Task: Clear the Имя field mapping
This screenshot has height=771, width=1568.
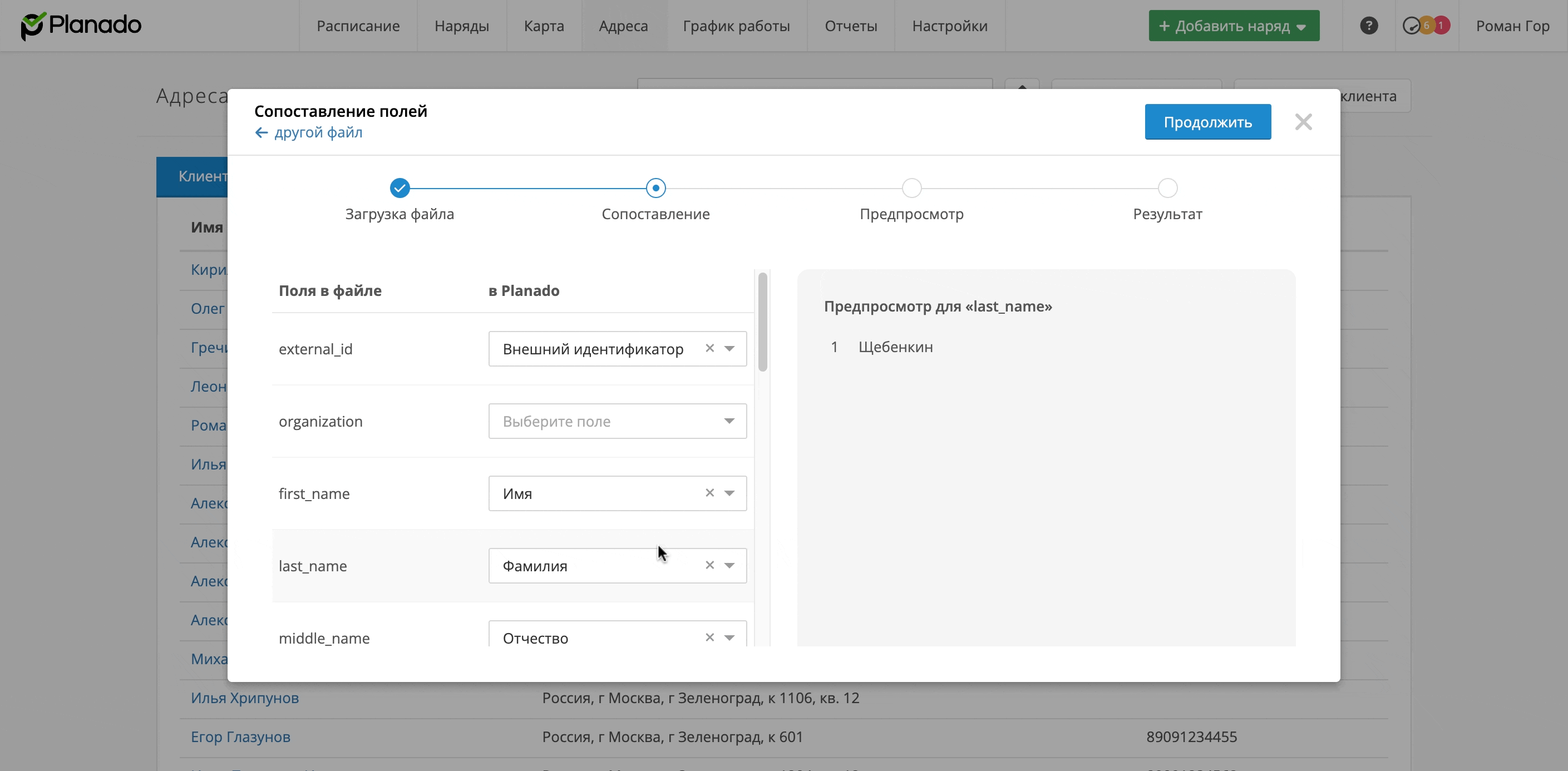Action: pyautogui.click(x=709, y=493)
